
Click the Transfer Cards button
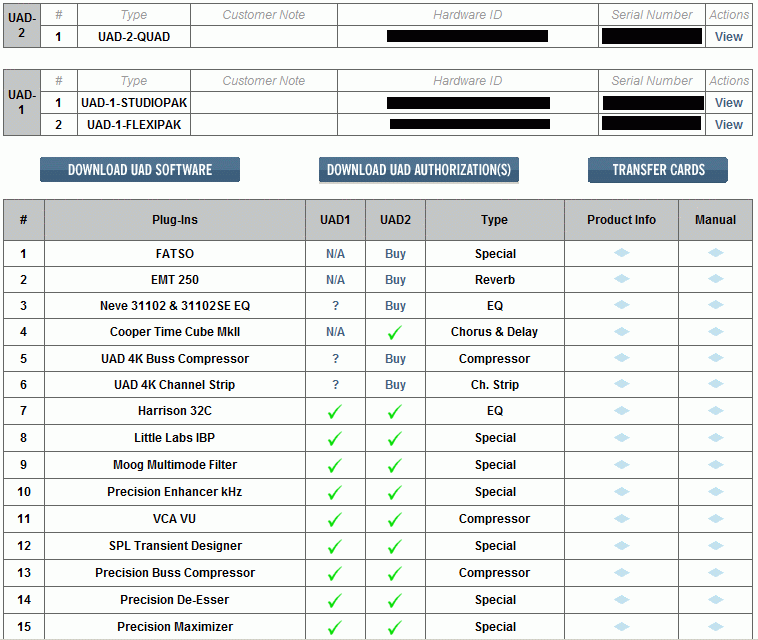pyautogui.click(x=658, y=170)
